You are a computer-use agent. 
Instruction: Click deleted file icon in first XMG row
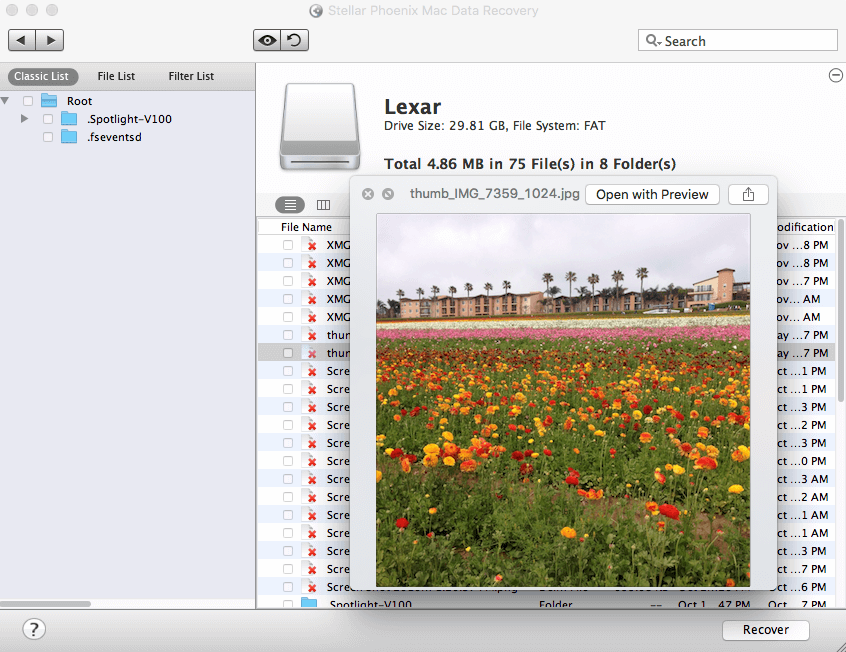[x=310, y=245]
